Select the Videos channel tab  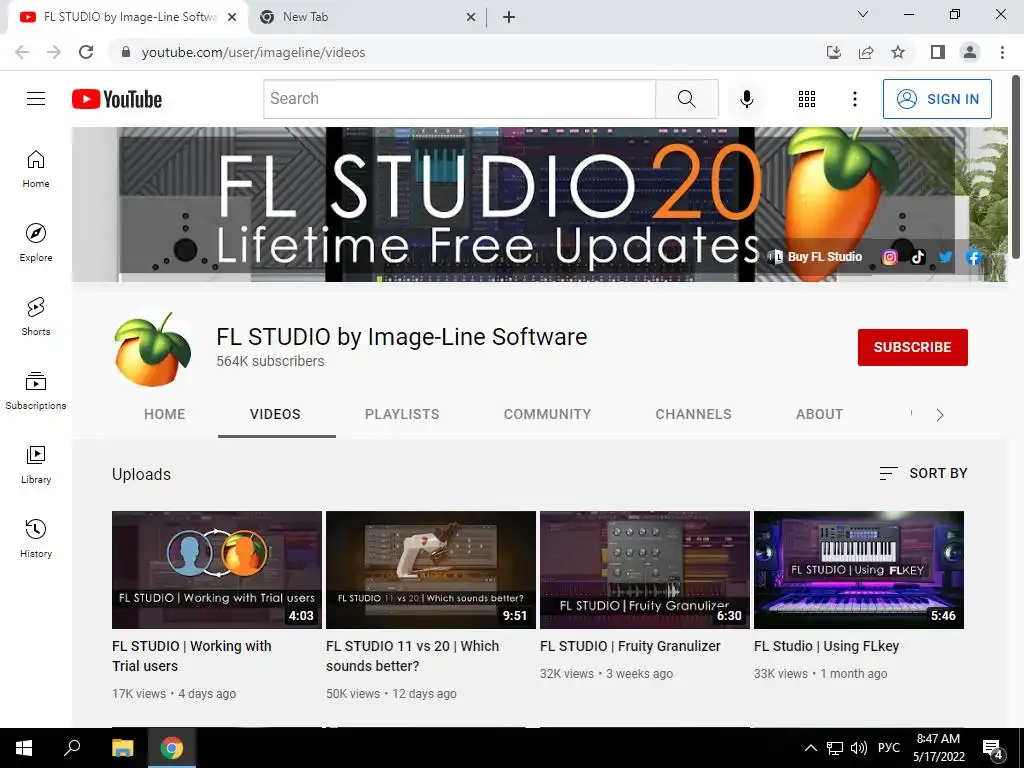(275, 414)
